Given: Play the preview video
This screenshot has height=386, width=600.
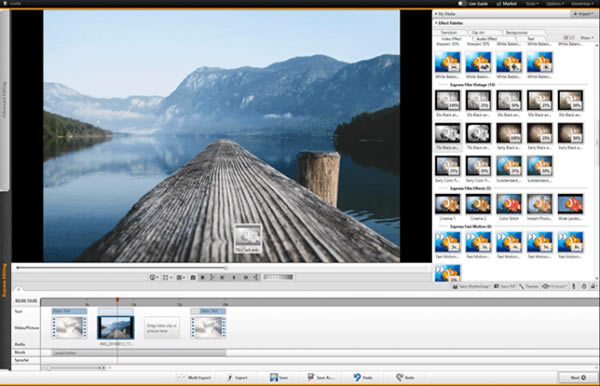Looking at the screenshot, I should (234, 277).
